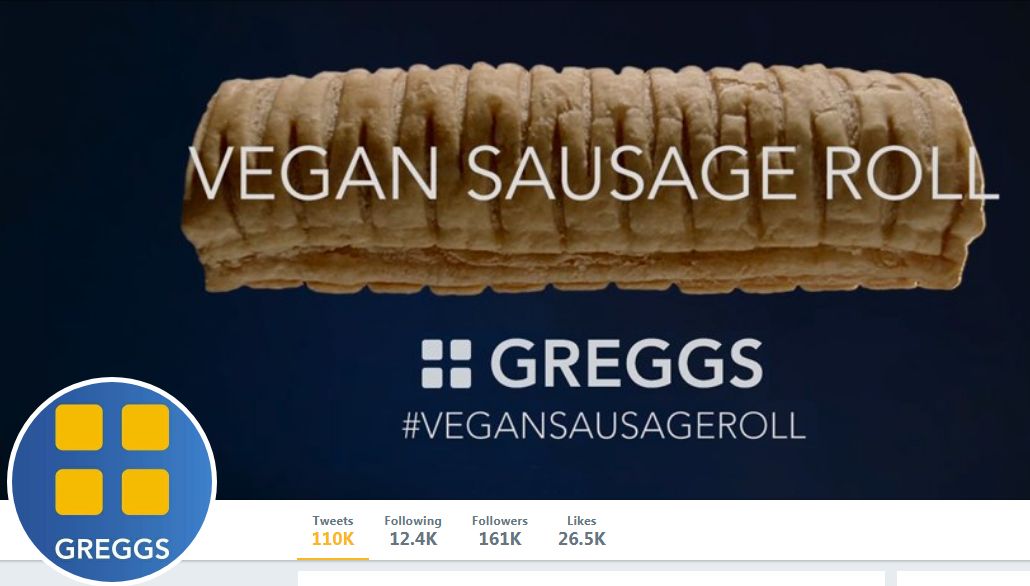Click the 161K followers count
This screenshot has width=1030, height=586.
click(499, 539)
